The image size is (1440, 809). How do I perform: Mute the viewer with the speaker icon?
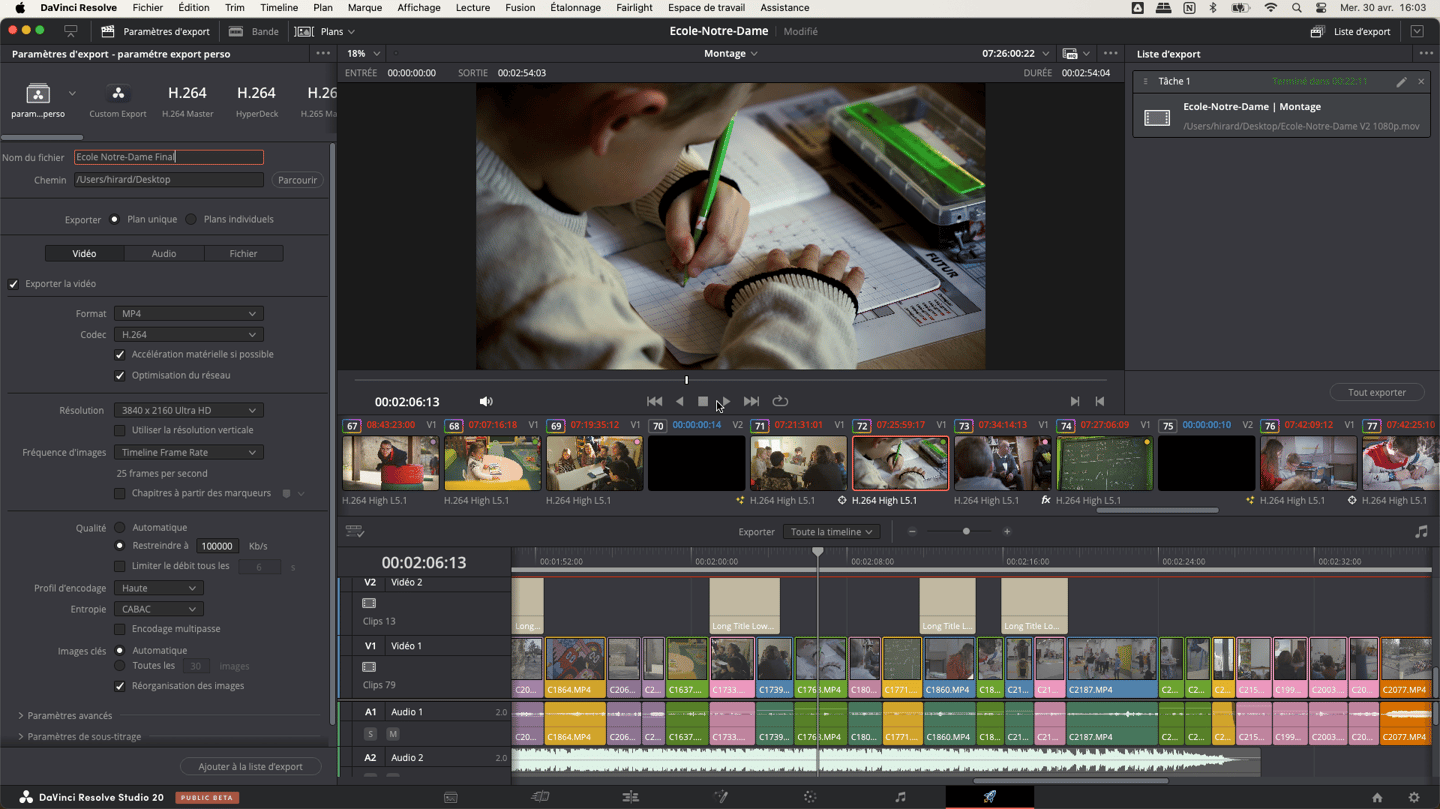486,401
